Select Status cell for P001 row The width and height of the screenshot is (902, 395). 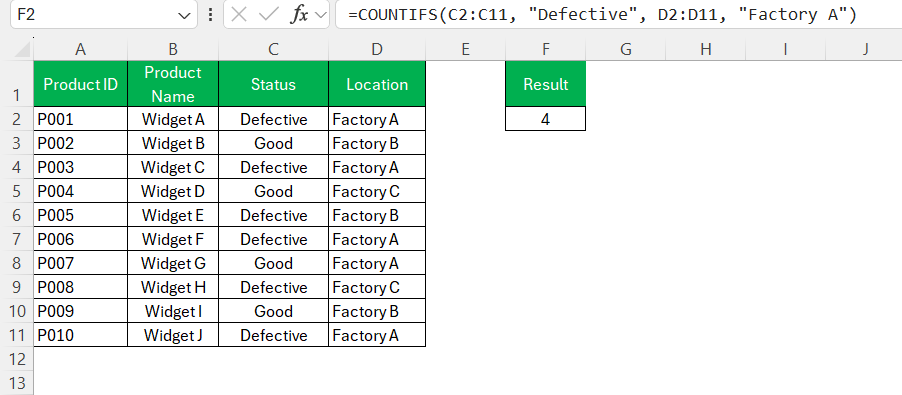pos(273,119)
